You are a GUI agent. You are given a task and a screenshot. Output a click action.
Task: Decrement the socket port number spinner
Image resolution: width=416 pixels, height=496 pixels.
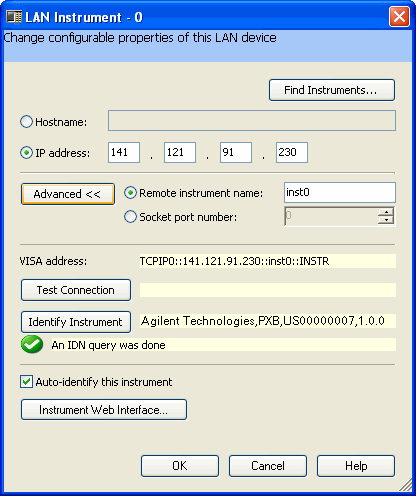point(386,220)
